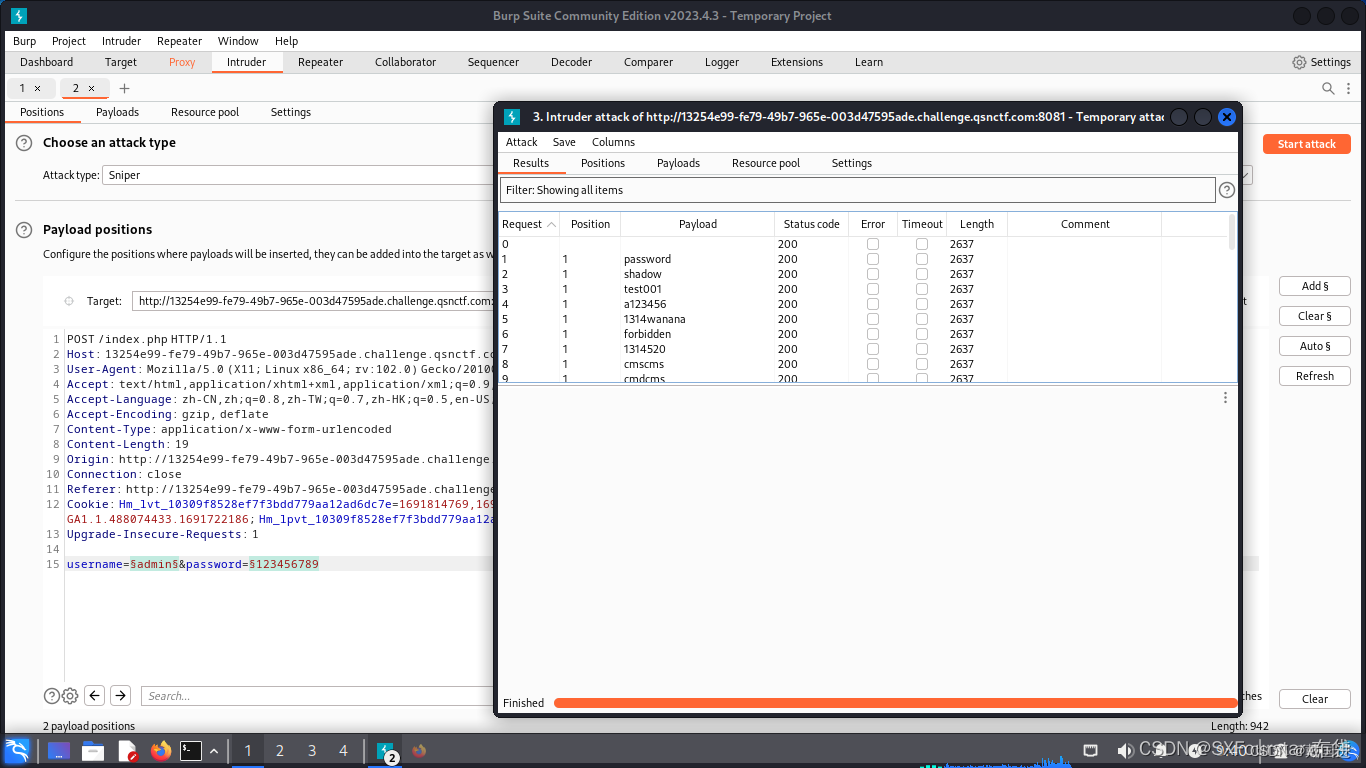The height and width of the screenshot is (768, 1366).
Task: Tick Timeout checkbox for payload 1314520
Action: tap(922, 349)
